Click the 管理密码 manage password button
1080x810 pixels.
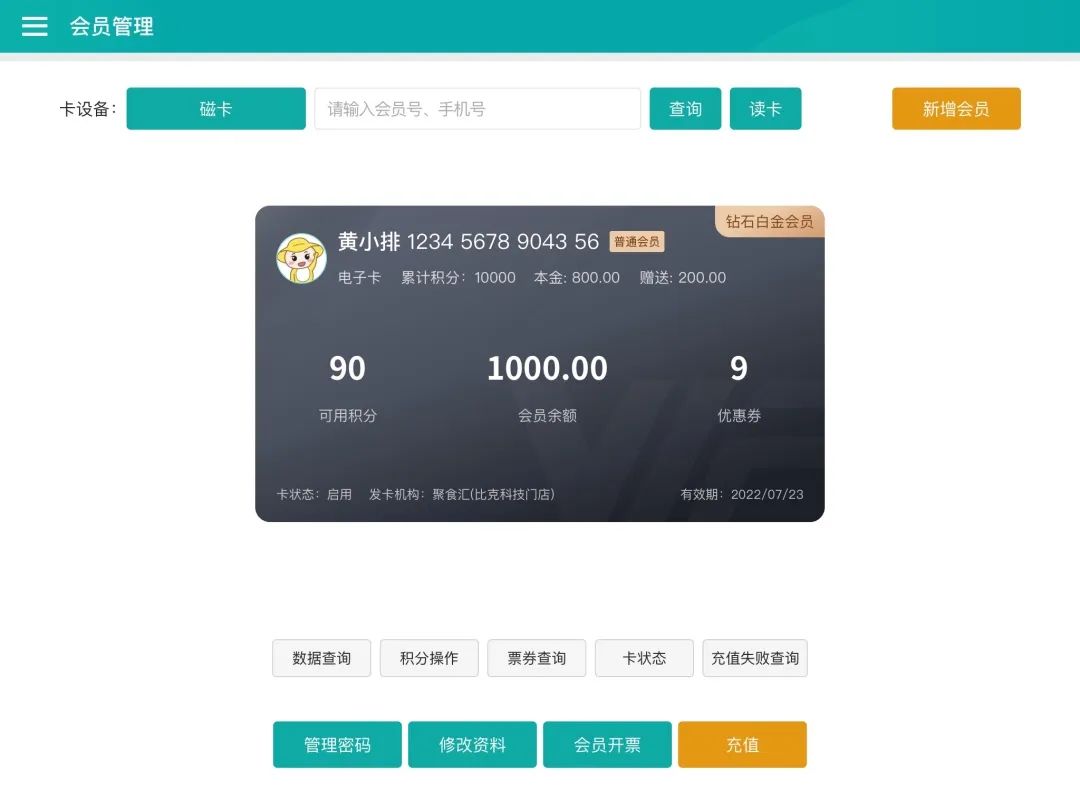tap(337, 745)
